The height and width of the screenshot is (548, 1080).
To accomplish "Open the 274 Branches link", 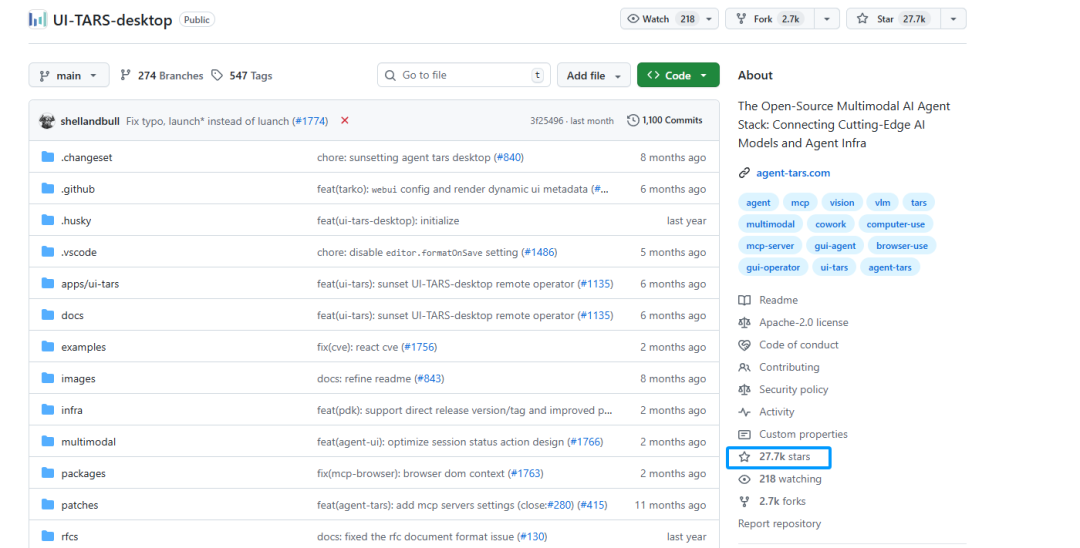I will pos(162,76).
